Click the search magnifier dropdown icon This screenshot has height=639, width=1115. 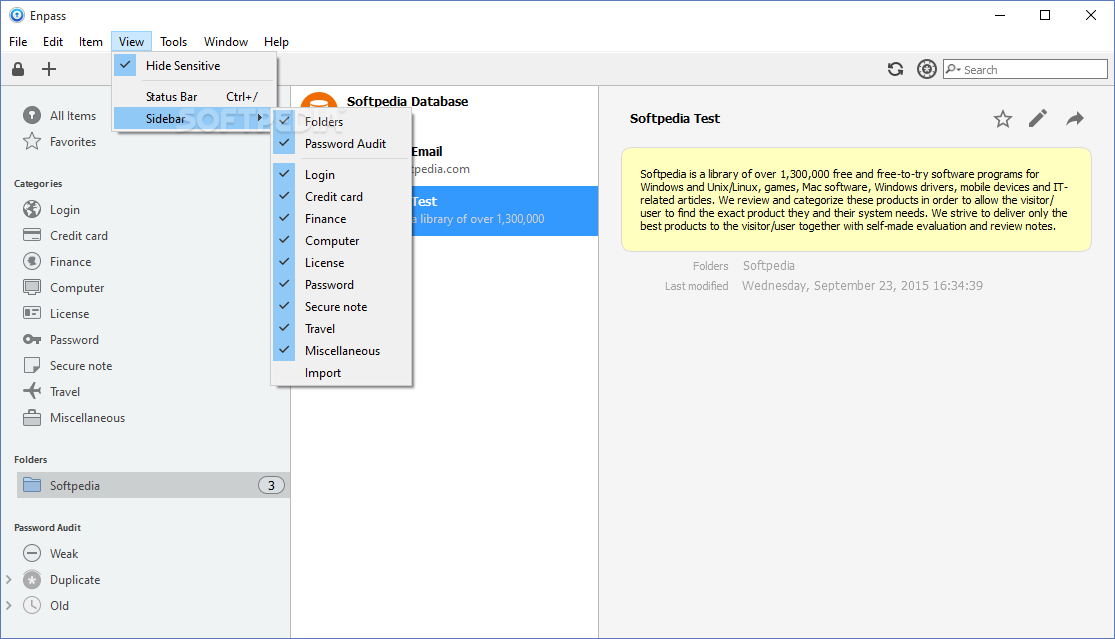coord(953,69)
